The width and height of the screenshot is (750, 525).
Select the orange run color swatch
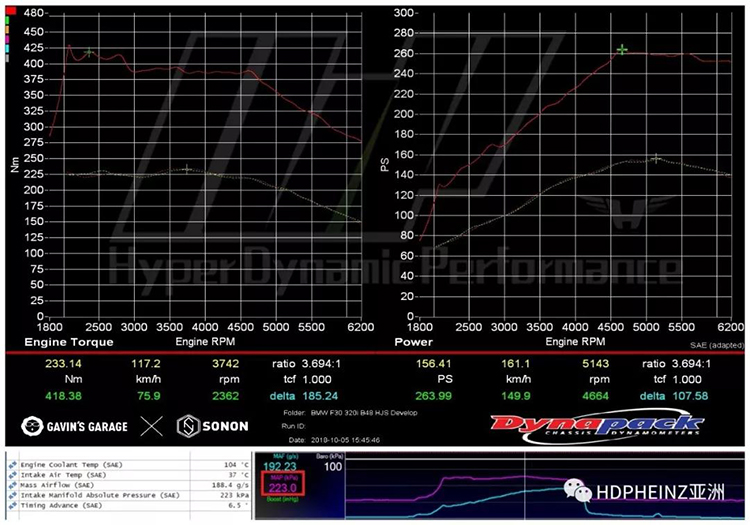(x=7, y=30)
